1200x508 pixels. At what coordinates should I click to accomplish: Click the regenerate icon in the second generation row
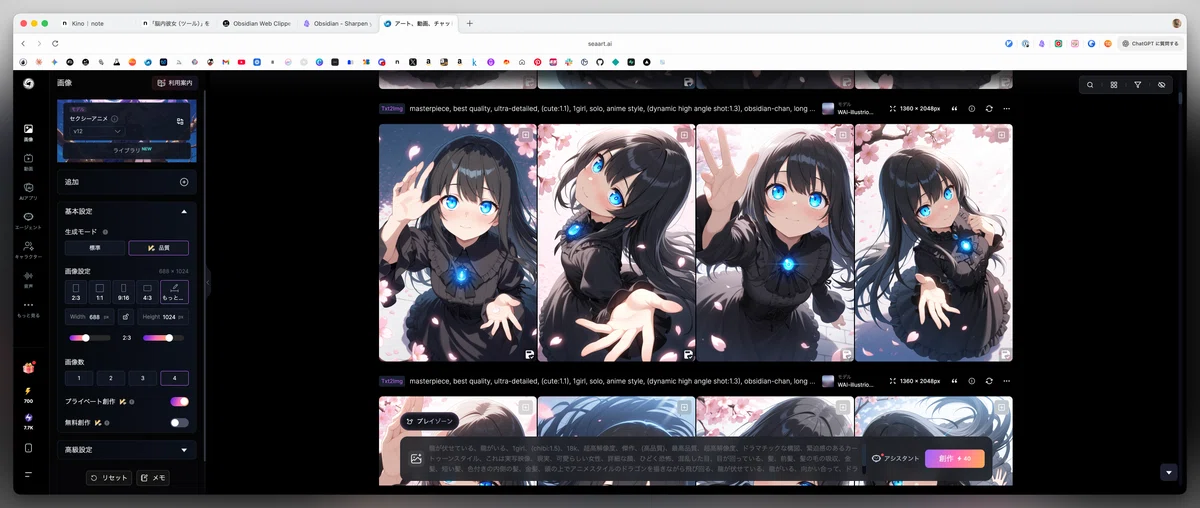pos(989,381)
